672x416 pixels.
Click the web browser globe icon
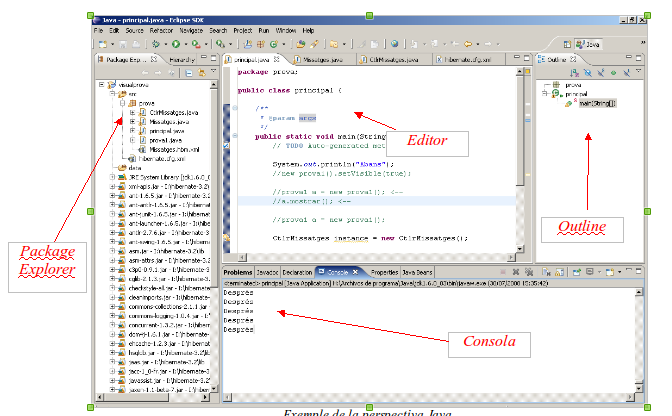(x=395, y=44)
